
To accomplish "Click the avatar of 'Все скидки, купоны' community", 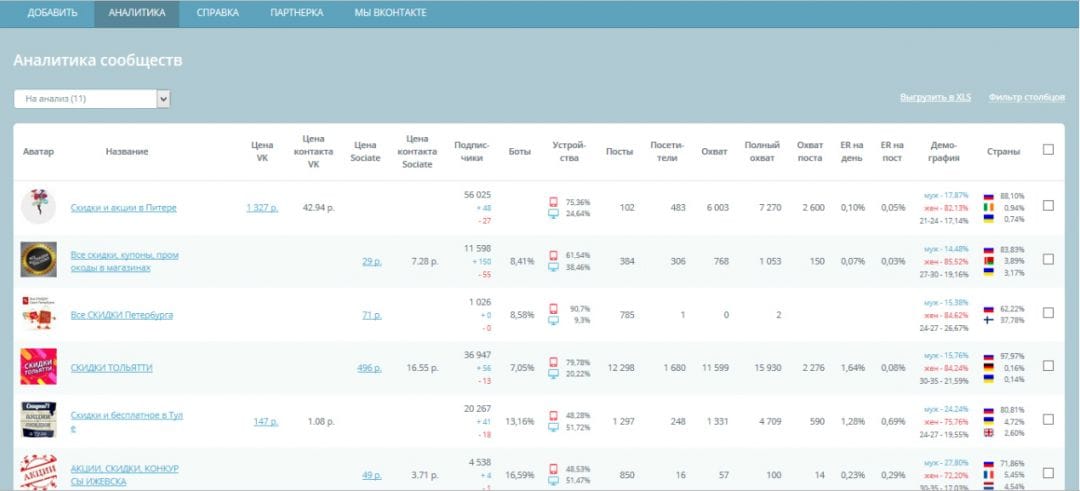I will coord(39,260).
